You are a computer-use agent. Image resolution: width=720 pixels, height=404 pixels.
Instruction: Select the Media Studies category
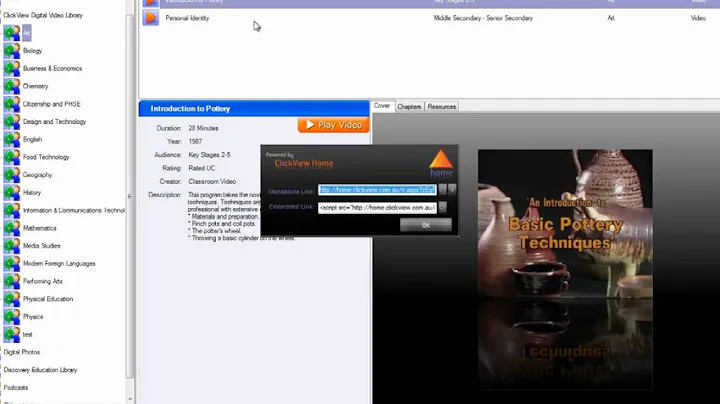click(x=42, y=246)
